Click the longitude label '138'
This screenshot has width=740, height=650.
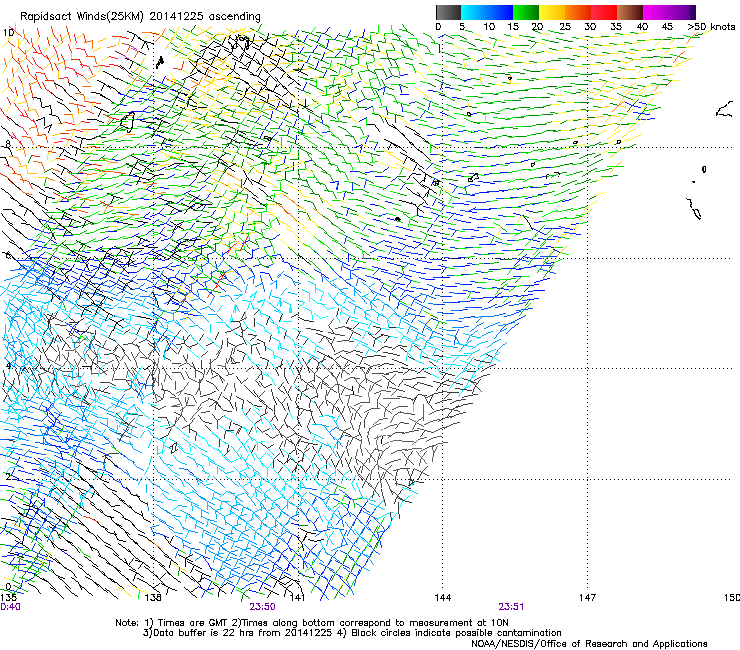(x=152, y=598)
